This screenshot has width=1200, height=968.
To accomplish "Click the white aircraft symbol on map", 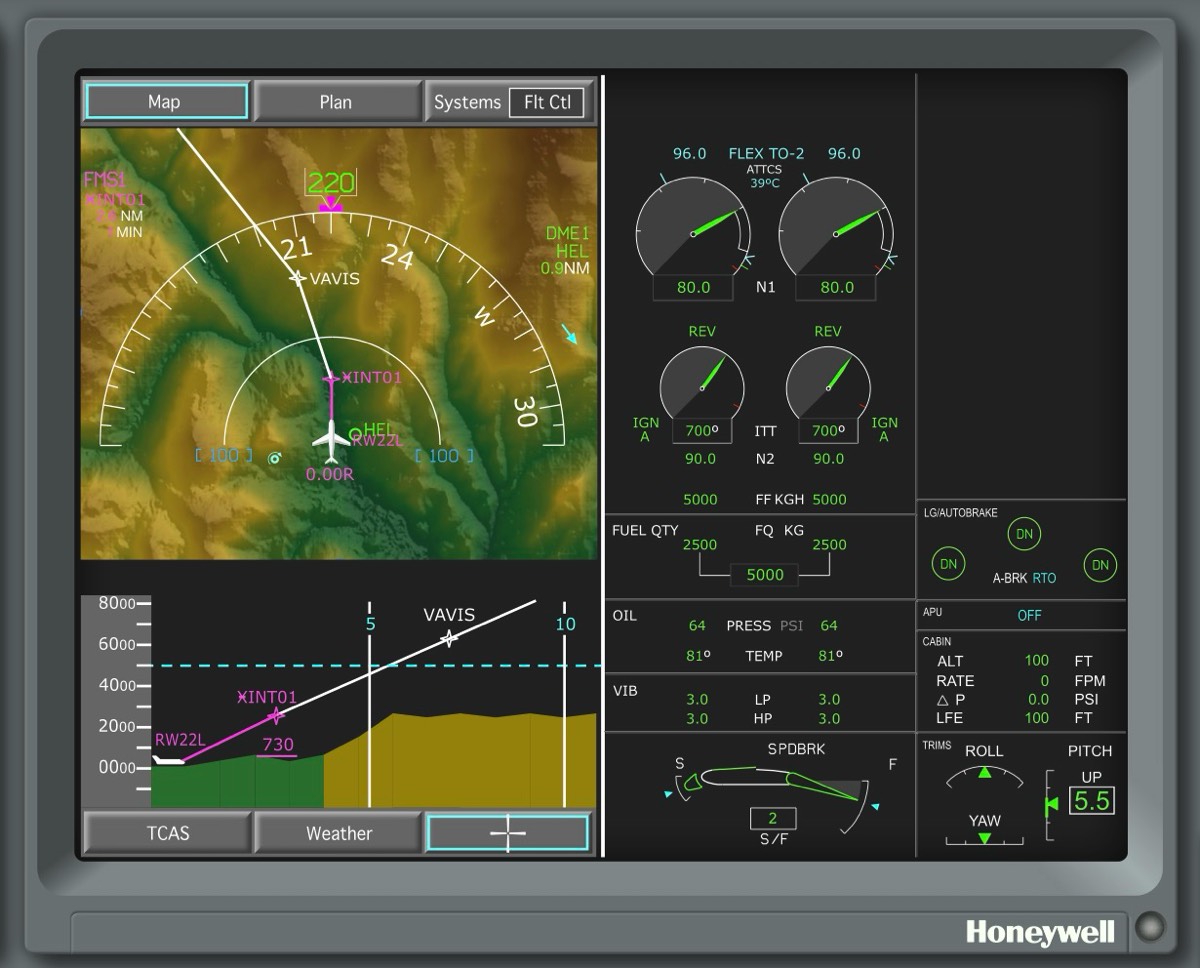I will point(331,438).
